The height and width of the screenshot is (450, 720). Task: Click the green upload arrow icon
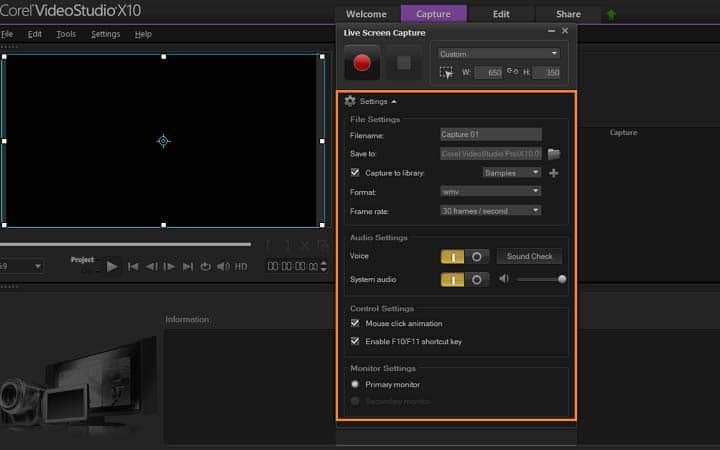click(x=611, y=15)
